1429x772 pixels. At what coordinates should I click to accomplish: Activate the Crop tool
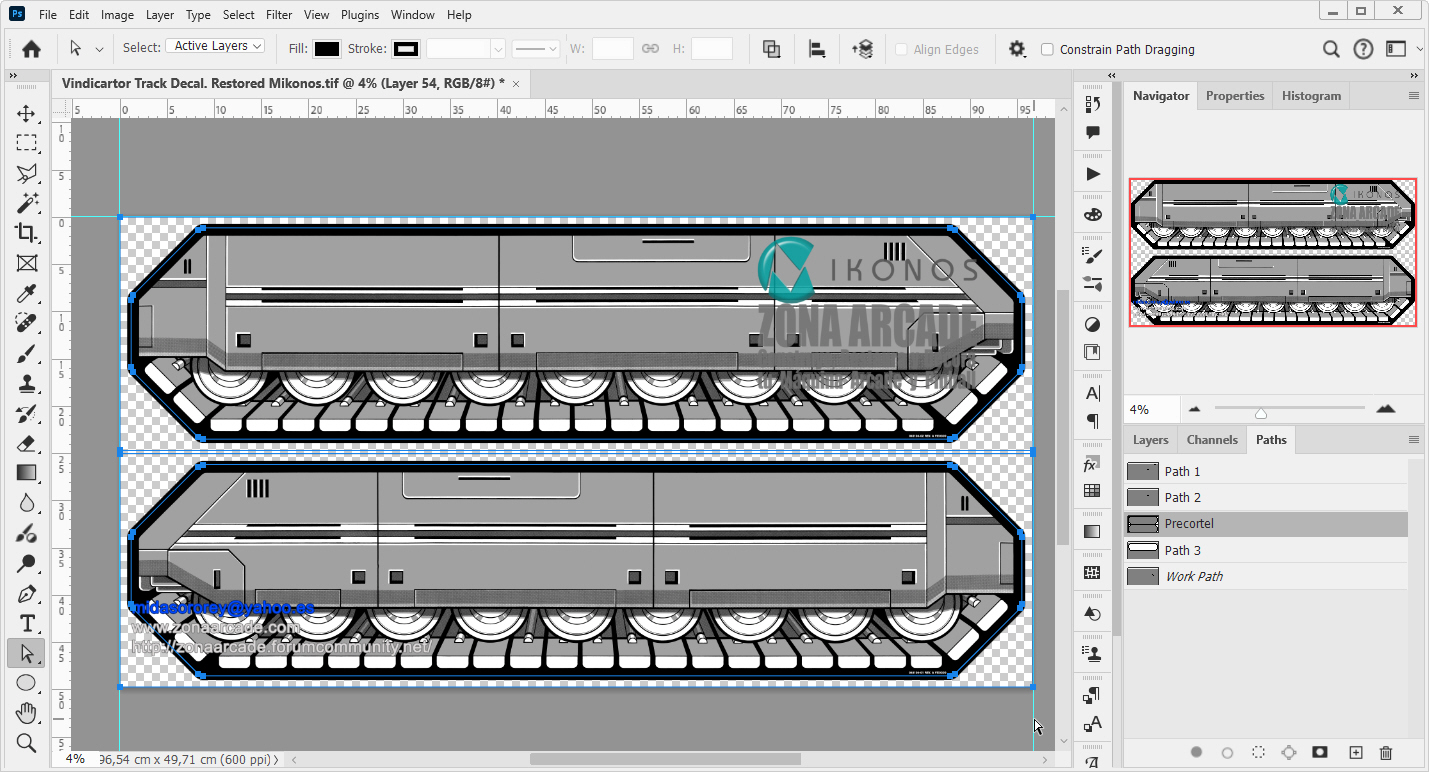(27, 233)
